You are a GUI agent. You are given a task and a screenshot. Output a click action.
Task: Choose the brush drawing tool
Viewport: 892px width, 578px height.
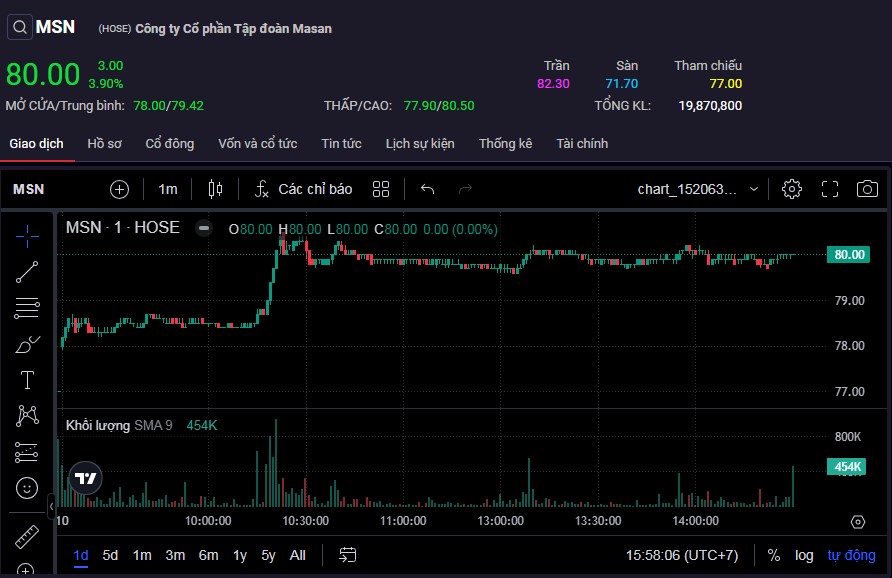[x=27, y=344]
